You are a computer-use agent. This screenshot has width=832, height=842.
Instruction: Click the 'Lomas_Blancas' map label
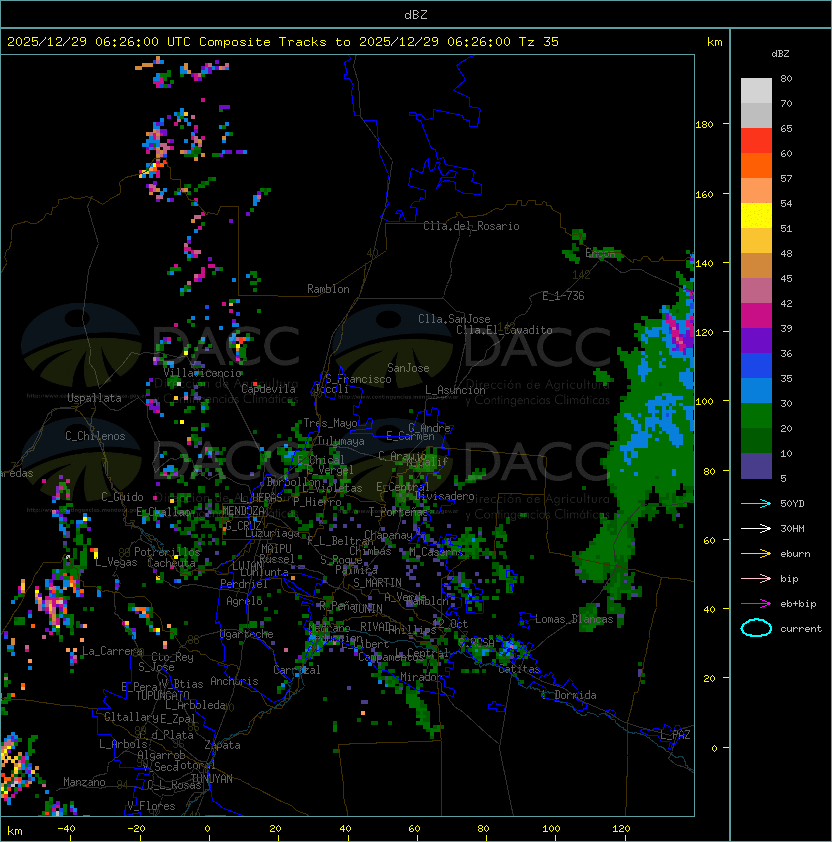(574, 619)
